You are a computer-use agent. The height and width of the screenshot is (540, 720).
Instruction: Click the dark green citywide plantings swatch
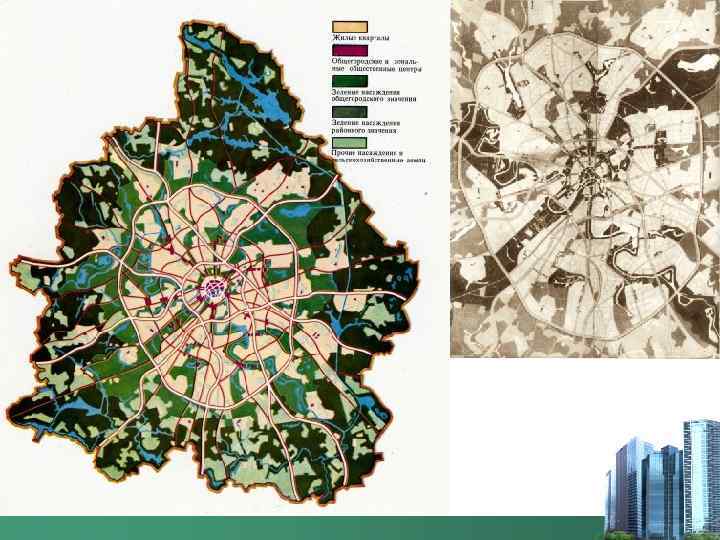[x=350, y=81]
